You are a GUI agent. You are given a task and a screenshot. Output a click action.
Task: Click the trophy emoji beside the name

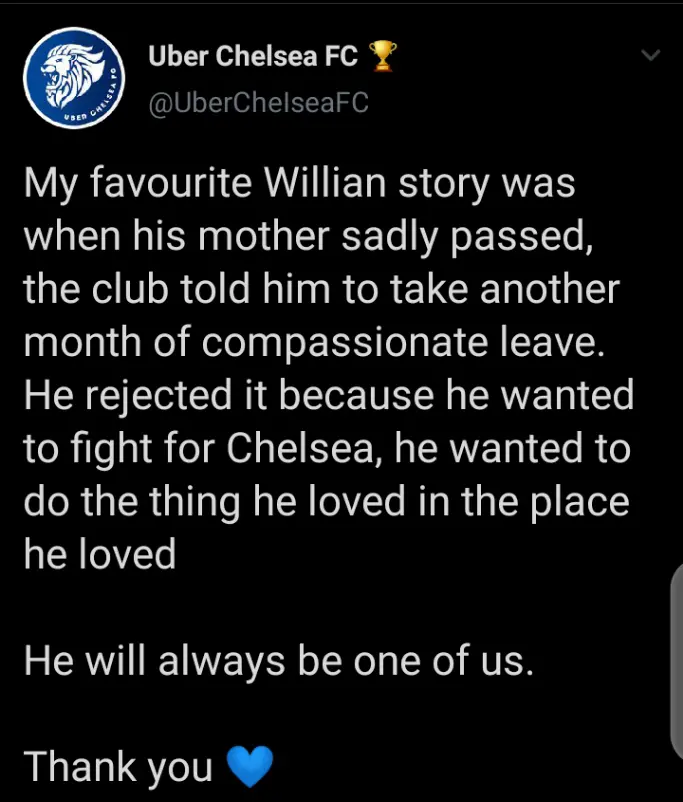(x=382, y=56)
